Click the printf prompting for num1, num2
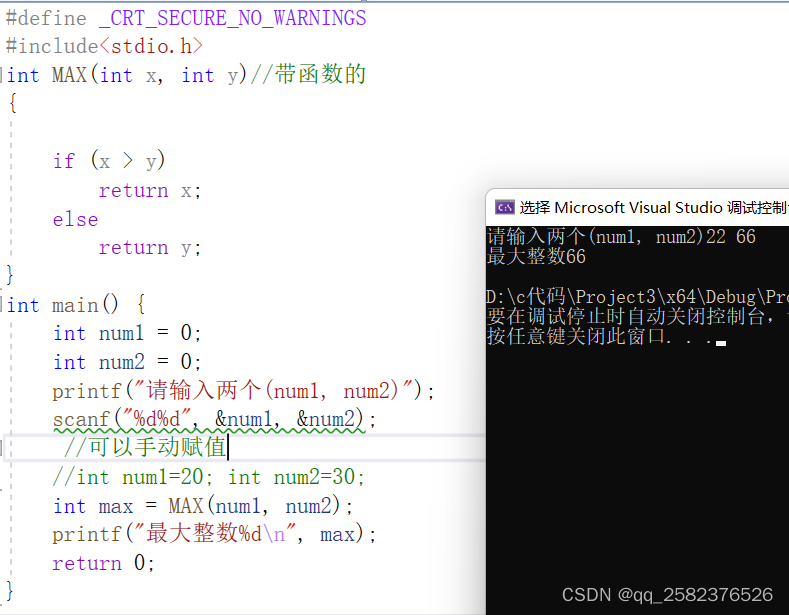This screenshot has height=615, width=789. (x=244, y=391)
